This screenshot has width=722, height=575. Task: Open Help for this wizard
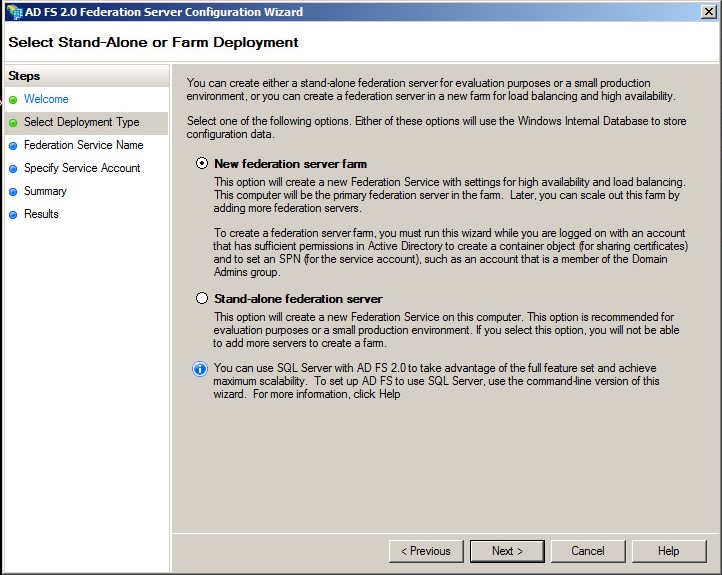click(x=669, y=551)
